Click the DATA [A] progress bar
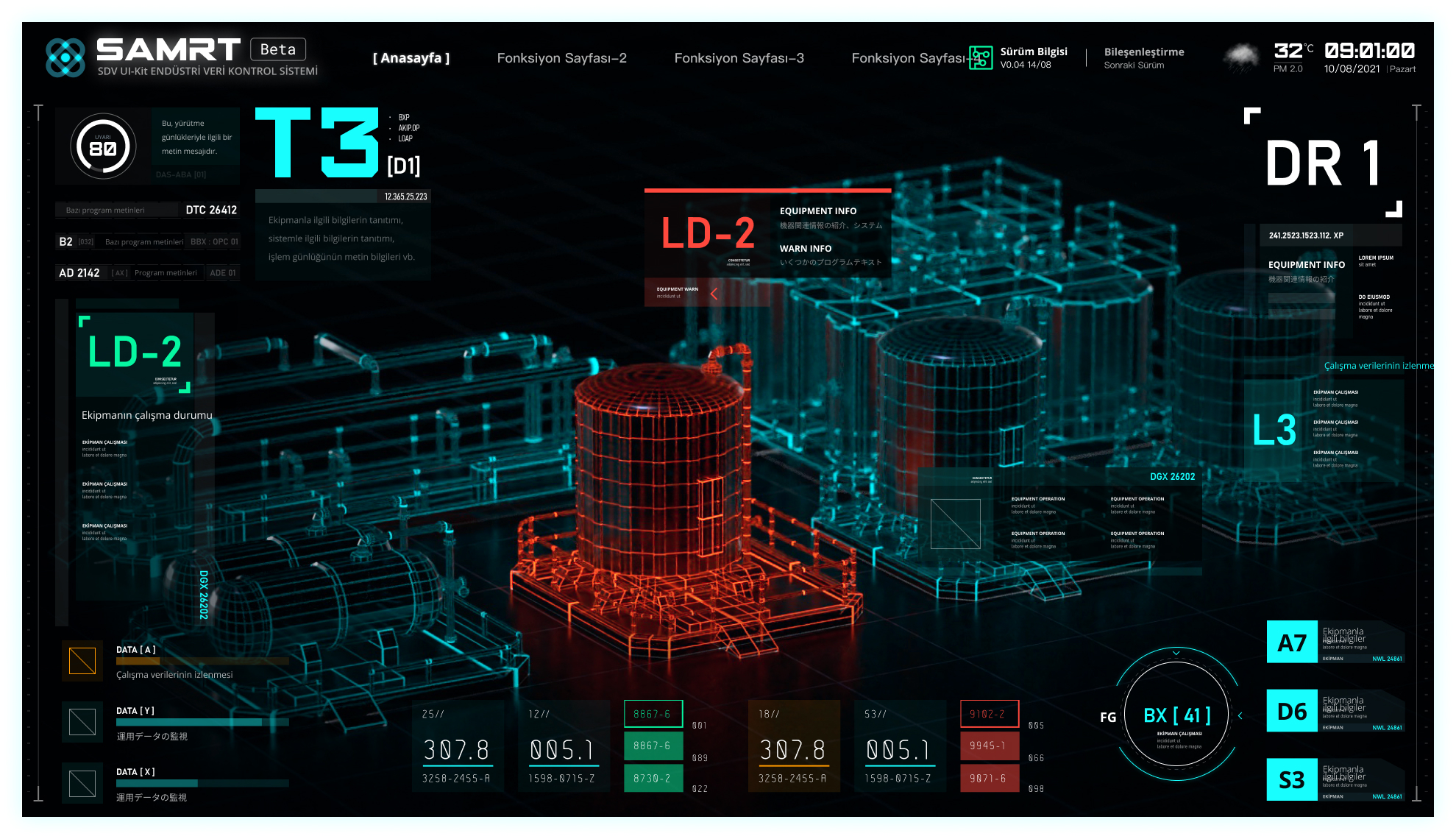 click(x=202, y=661)
